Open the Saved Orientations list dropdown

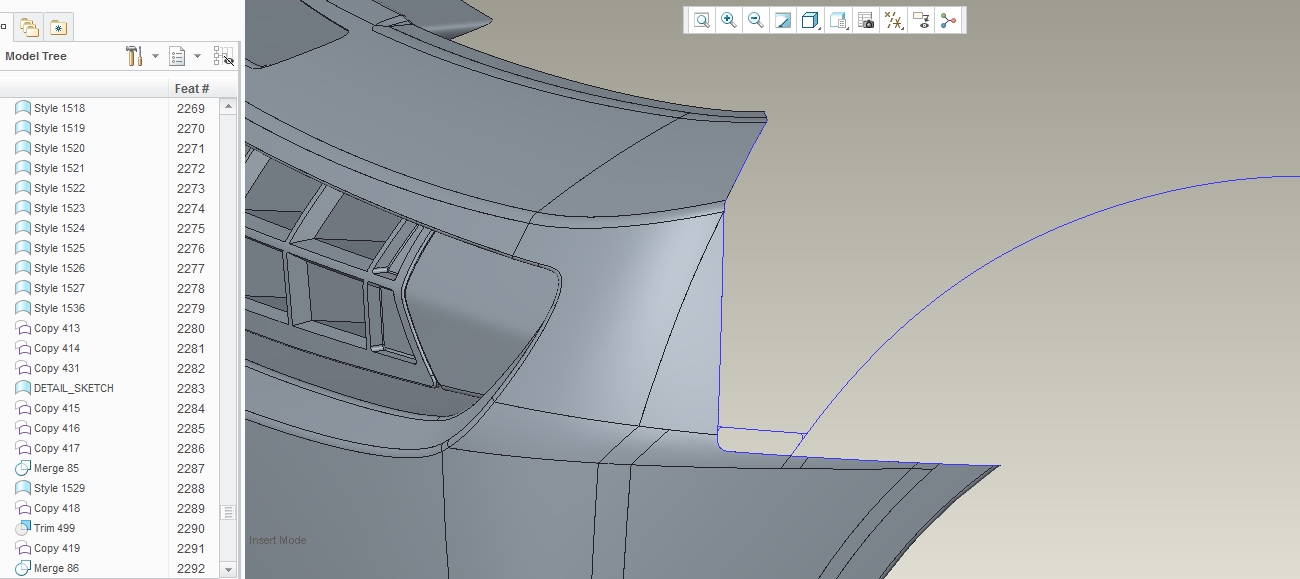tap(839, 20)
